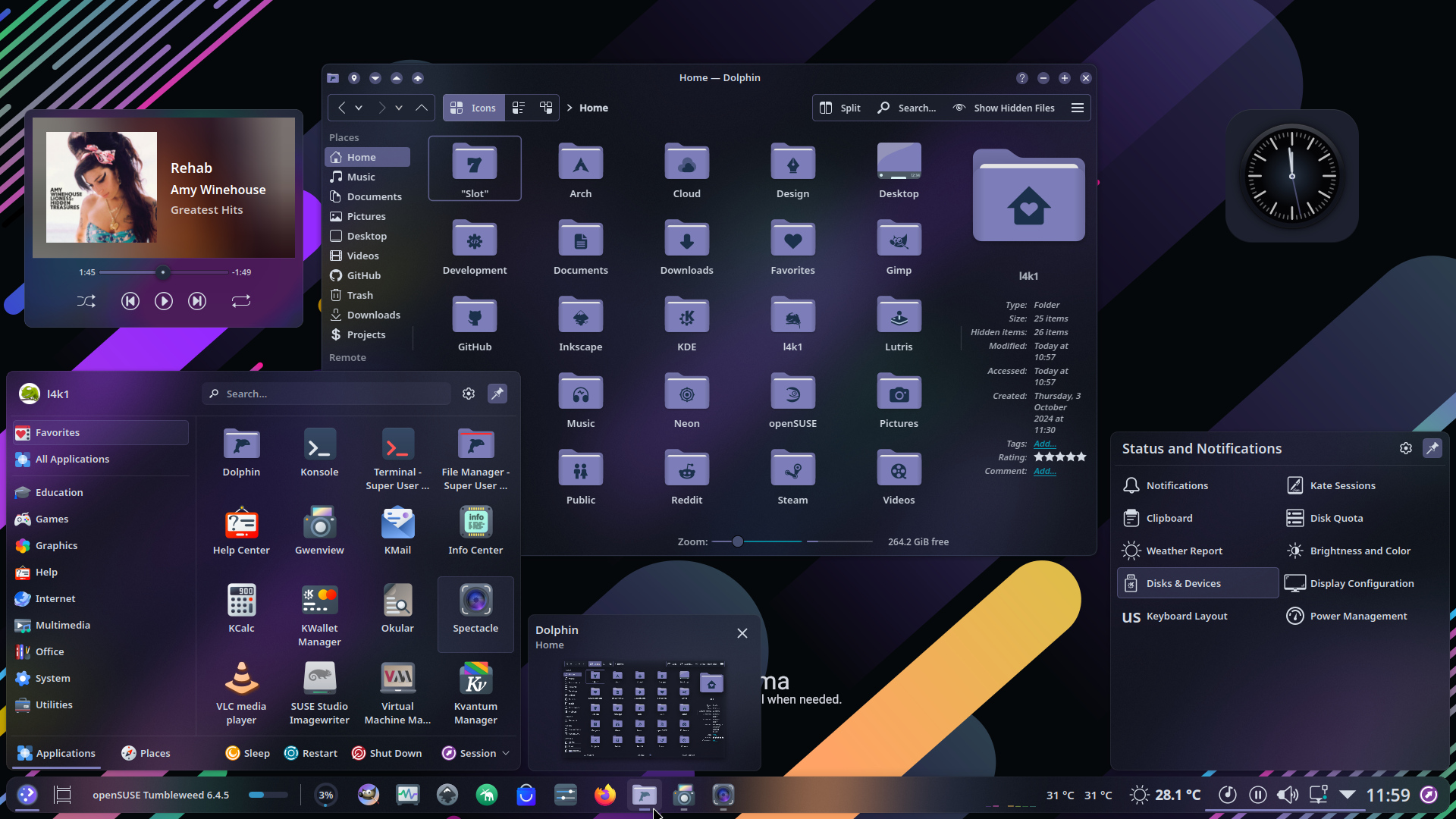Toggle shuffle in the music player
1456x819 pixels.
86,301
